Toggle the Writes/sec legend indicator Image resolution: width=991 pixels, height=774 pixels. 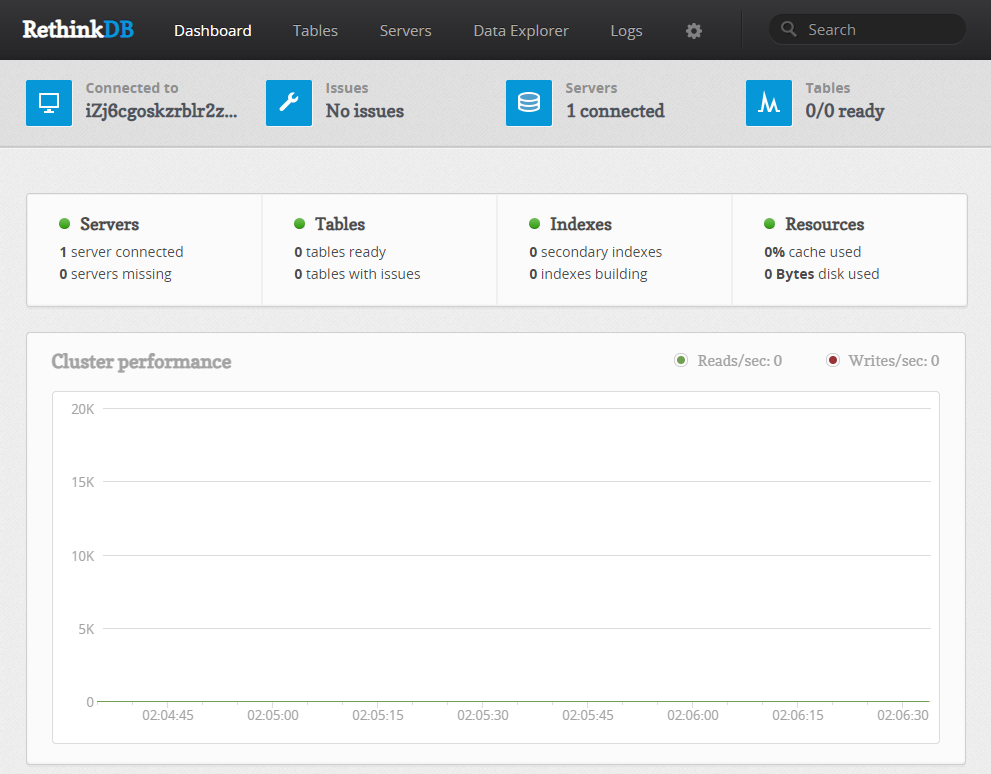[x=833, y=361]
